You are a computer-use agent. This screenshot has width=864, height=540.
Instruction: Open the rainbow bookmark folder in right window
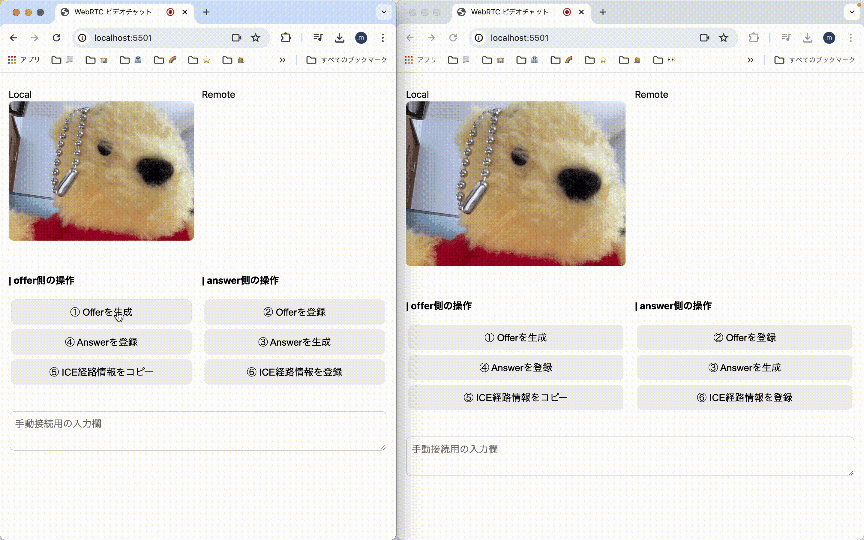coord(562,60)
